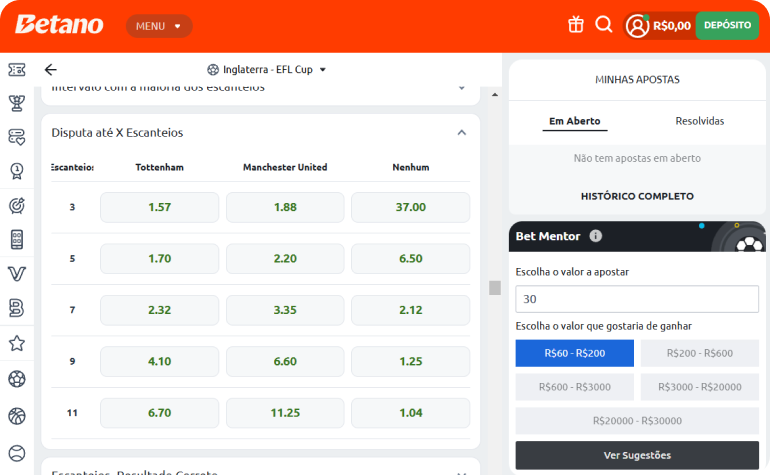Image resolution: width=770 pixels, height=475 pixels.
Task: Click the Tottenham column header
Action: (x=160, y=168)
